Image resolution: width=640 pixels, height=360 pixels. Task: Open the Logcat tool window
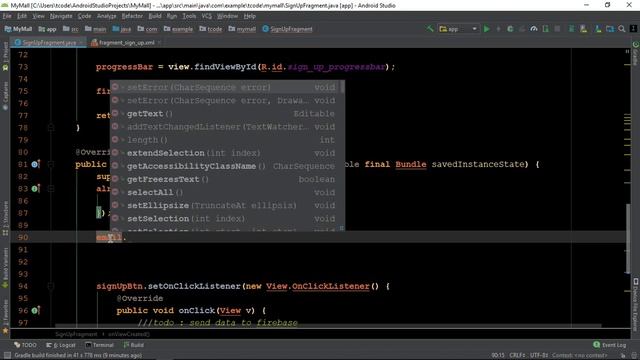click(x=61, y=345)
